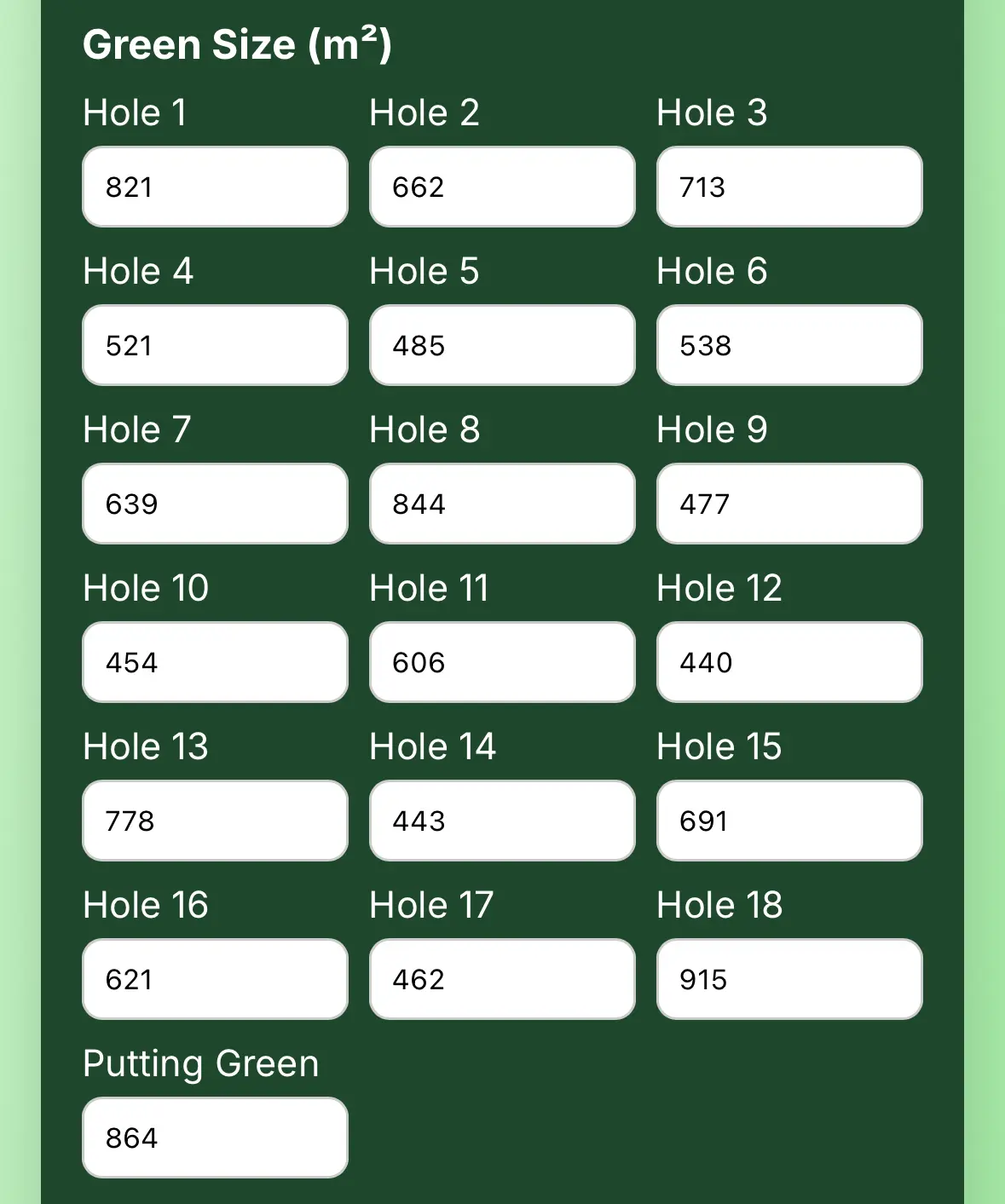Click the Hole 8 field with value 844
The image size is (1005, 1204).
[x=501, y=504]
